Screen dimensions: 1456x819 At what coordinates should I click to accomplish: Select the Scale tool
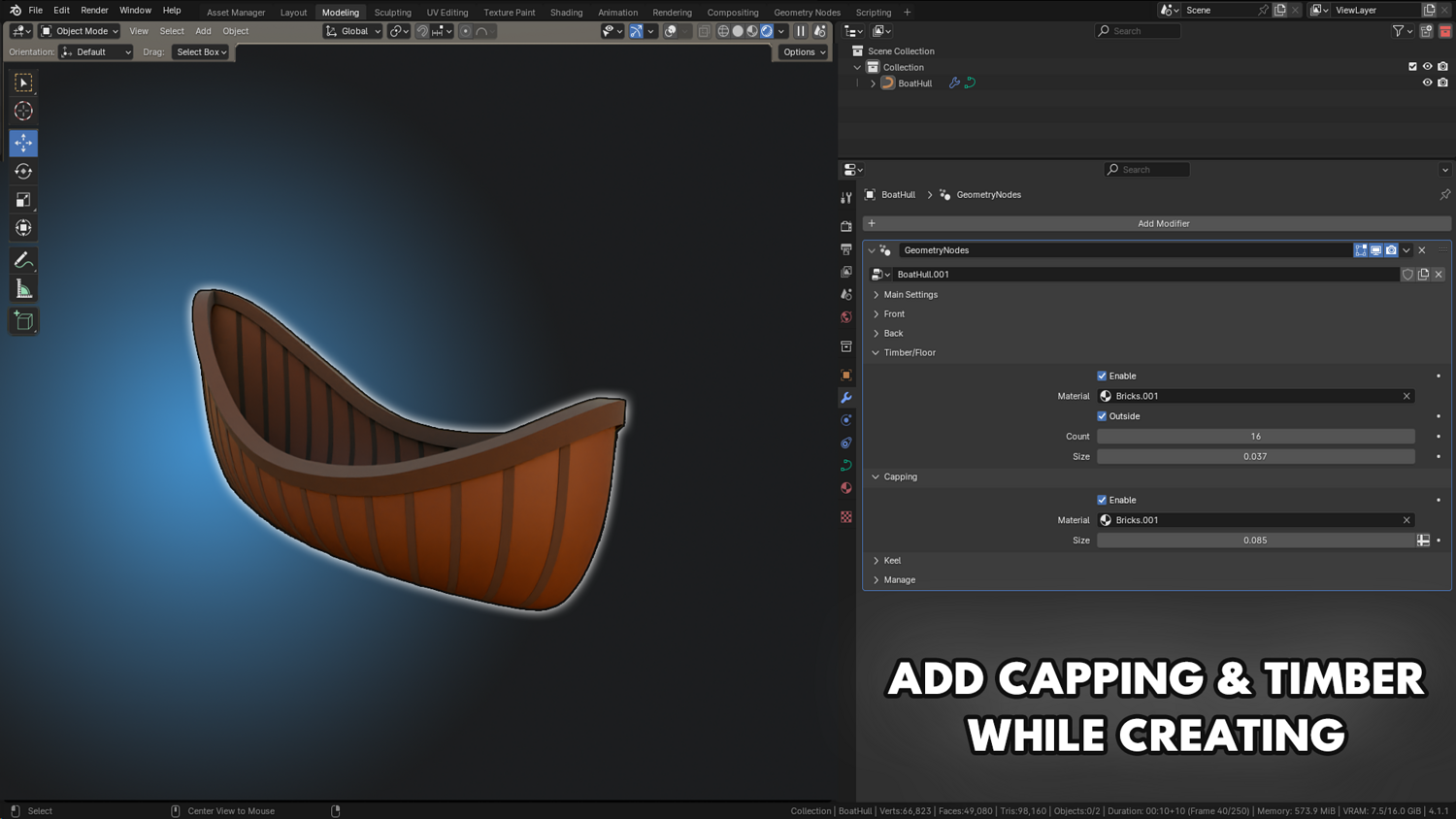pyautogui.click(x=23, y=200)
